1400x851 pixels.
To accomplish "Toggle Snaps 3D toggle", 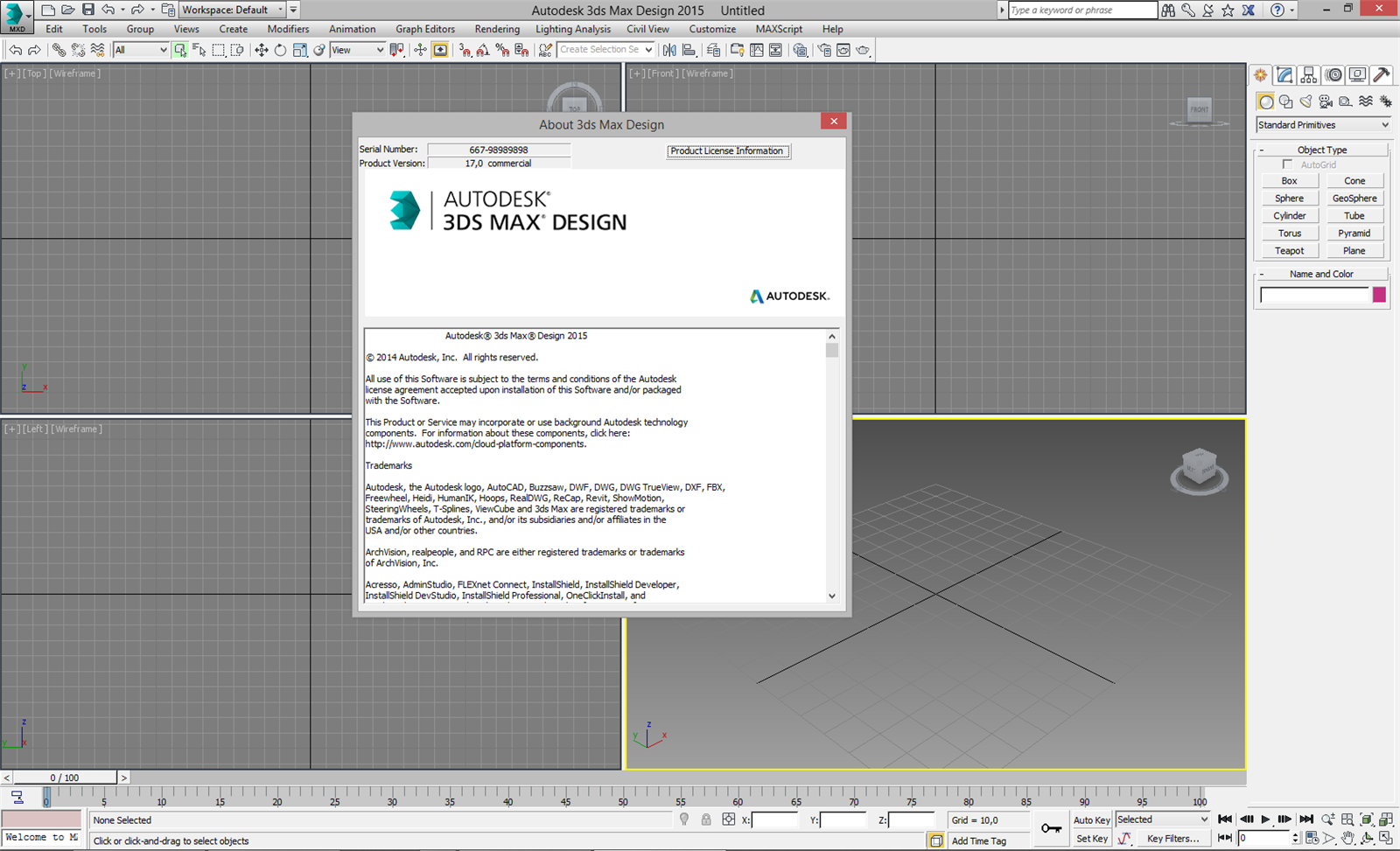I will coord(465,50).
